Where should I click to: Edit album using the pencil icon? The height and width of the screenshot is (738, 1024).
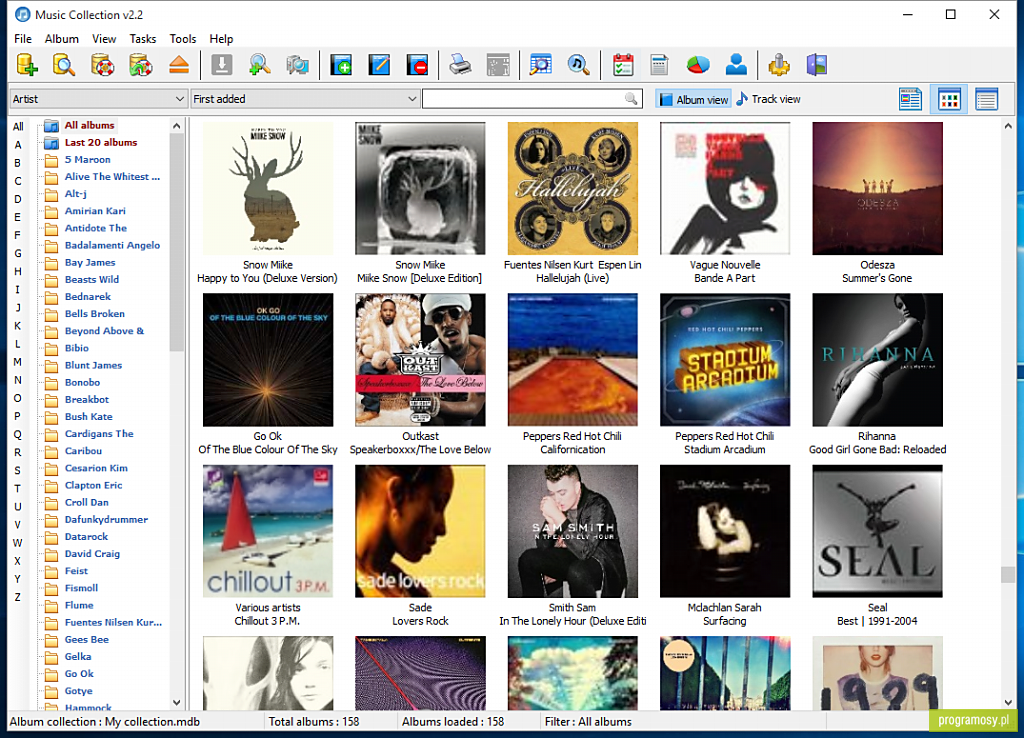click(x=379, y=65)
